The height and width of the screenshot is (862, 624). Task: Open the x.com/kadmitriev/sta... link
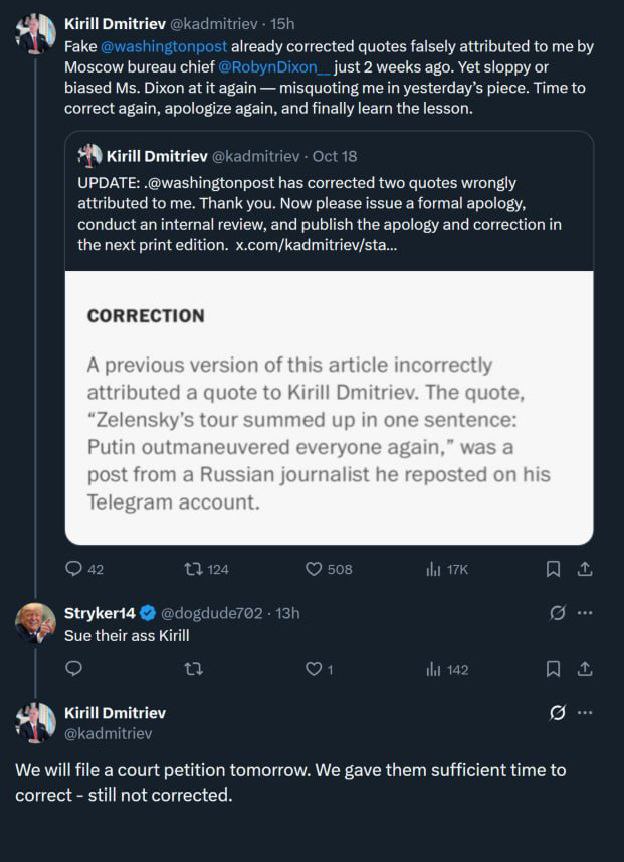click(x=315, y=245)
